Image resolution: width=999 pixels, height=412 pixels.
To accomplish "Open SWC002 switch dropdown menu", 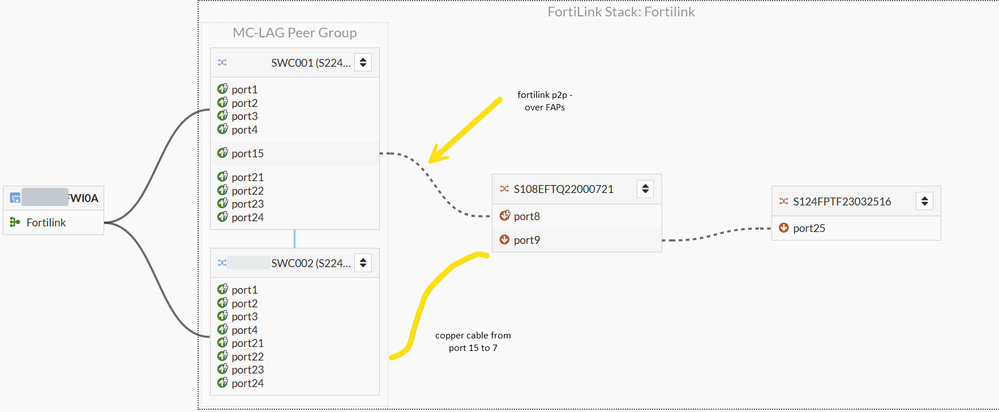I will point(363,263).
